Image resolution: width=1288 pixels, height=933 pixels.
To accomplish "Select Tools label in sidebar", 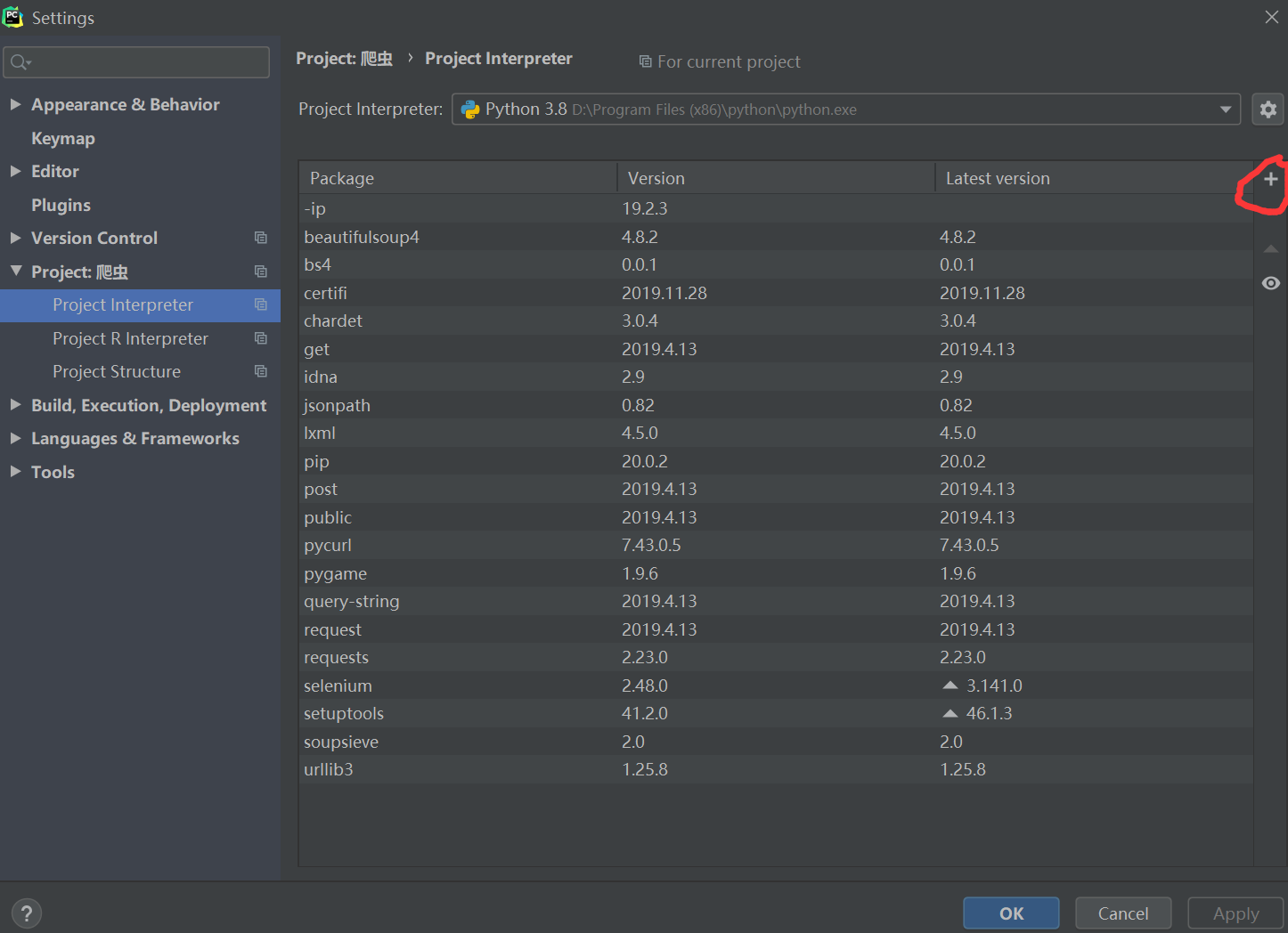I will (53, 472).
